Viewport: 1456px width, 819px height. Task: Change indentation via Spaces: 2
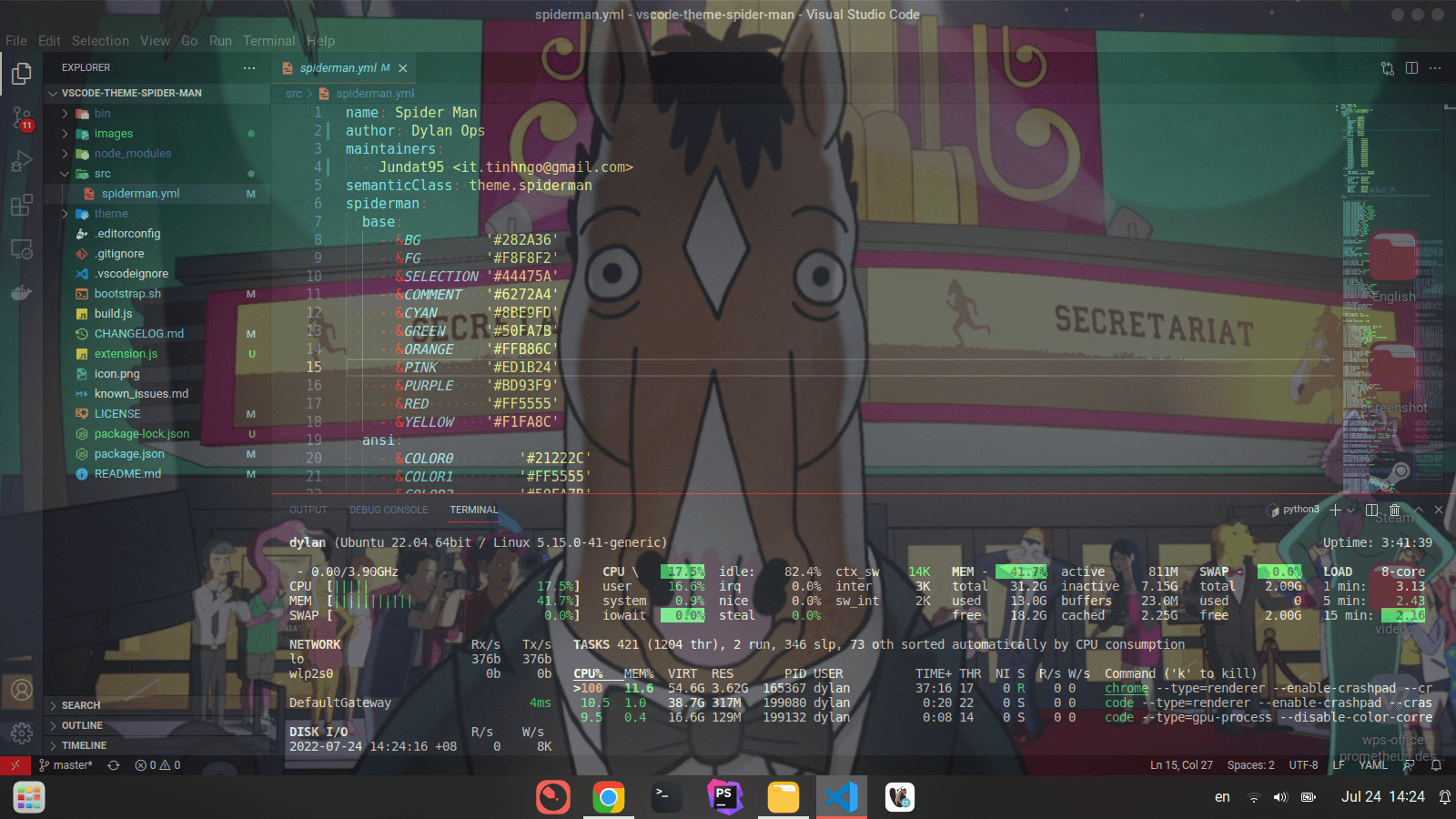pos(1250,765)
